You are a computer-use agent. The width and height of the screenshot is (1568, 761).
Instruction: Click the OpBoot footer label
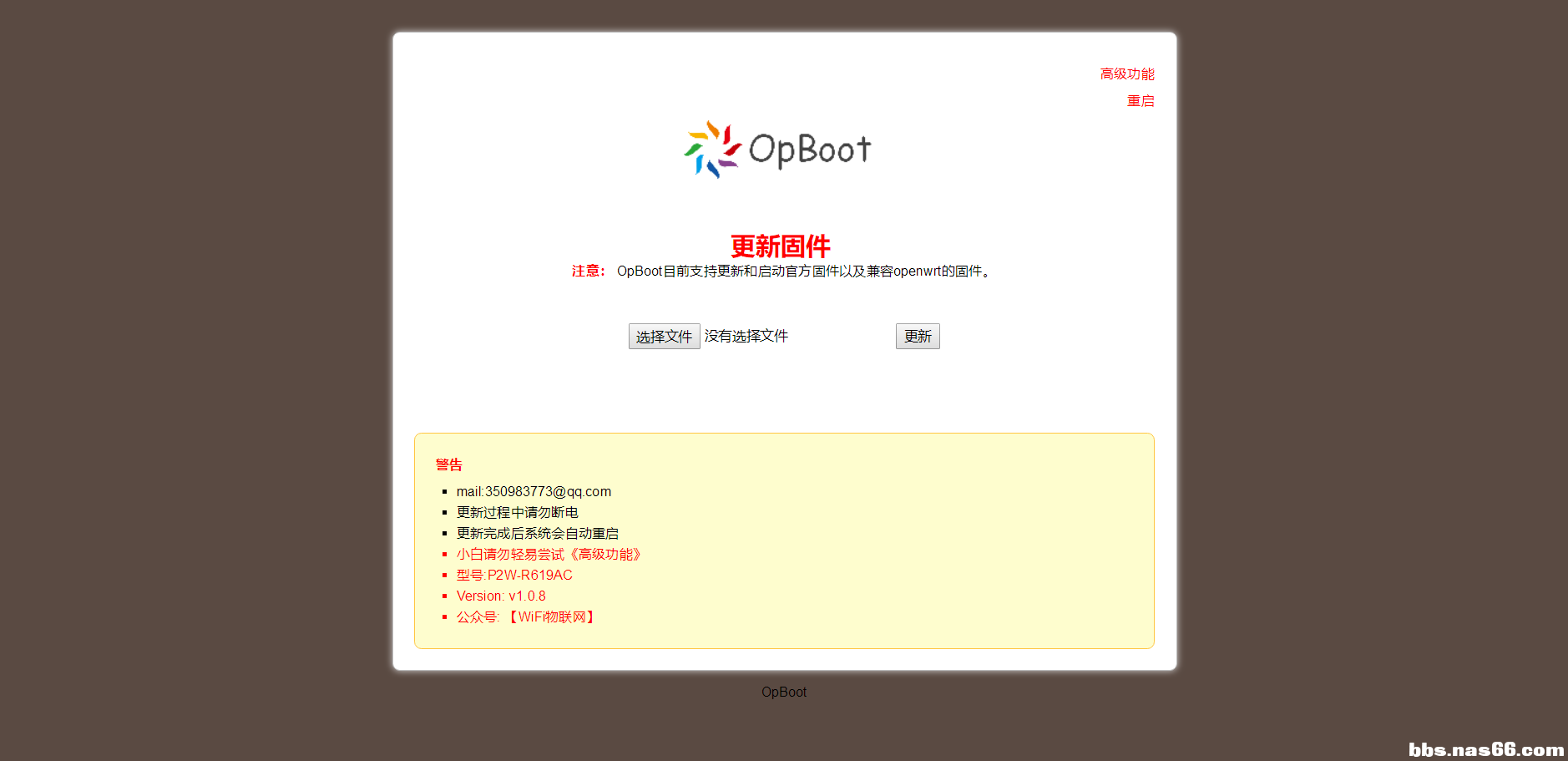point(783,692)
